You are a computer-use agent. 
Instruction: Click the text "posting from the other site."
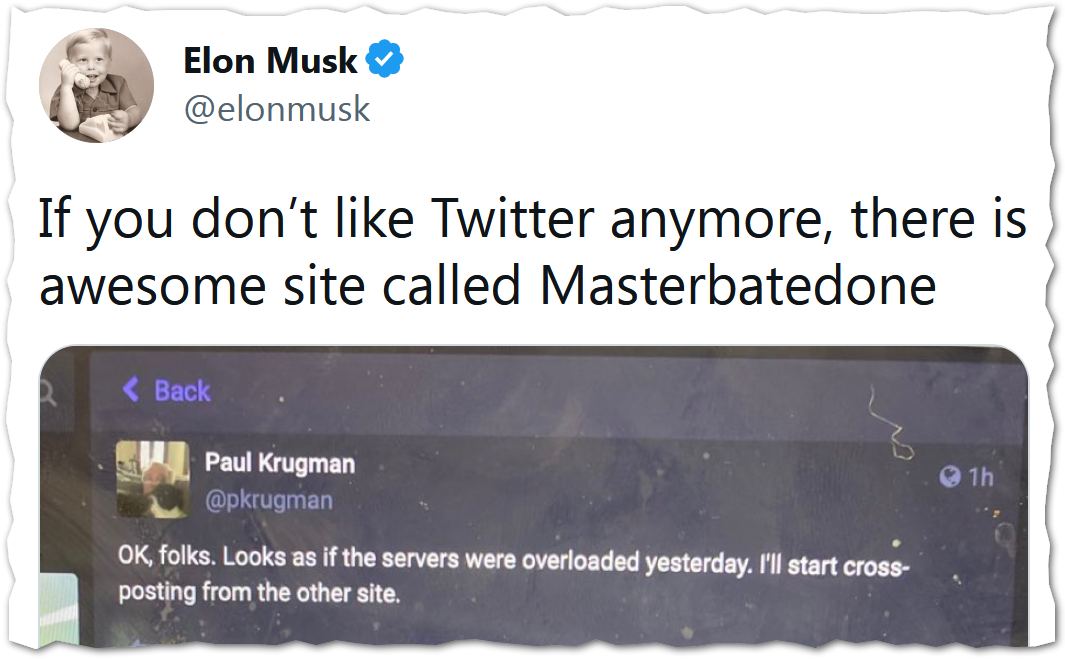point(259,591)
